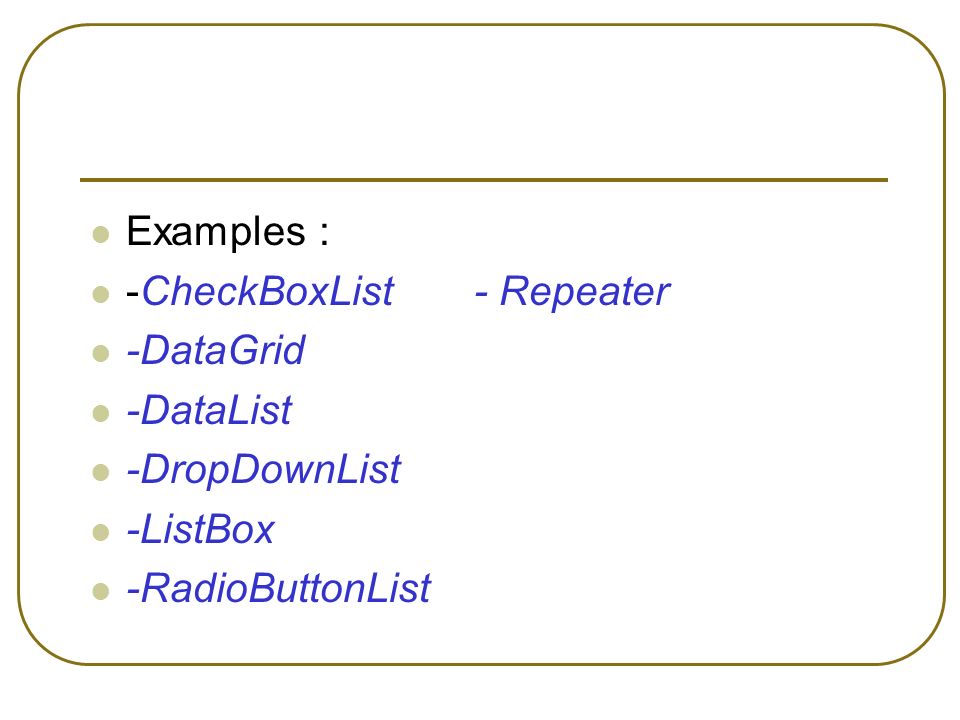Viewport: 960px width, 720px height.
Task: Click the Examples heading text
Action: 216,233
